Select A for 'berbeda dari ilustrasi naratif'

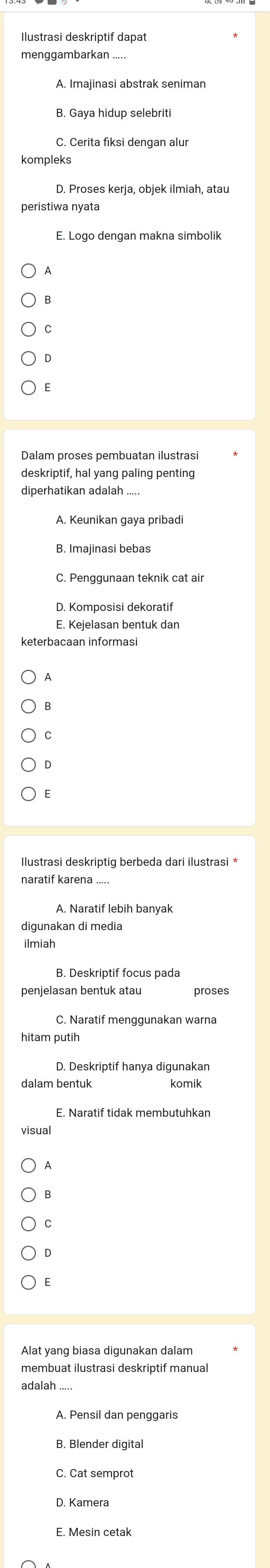[x=28, y=1165]
